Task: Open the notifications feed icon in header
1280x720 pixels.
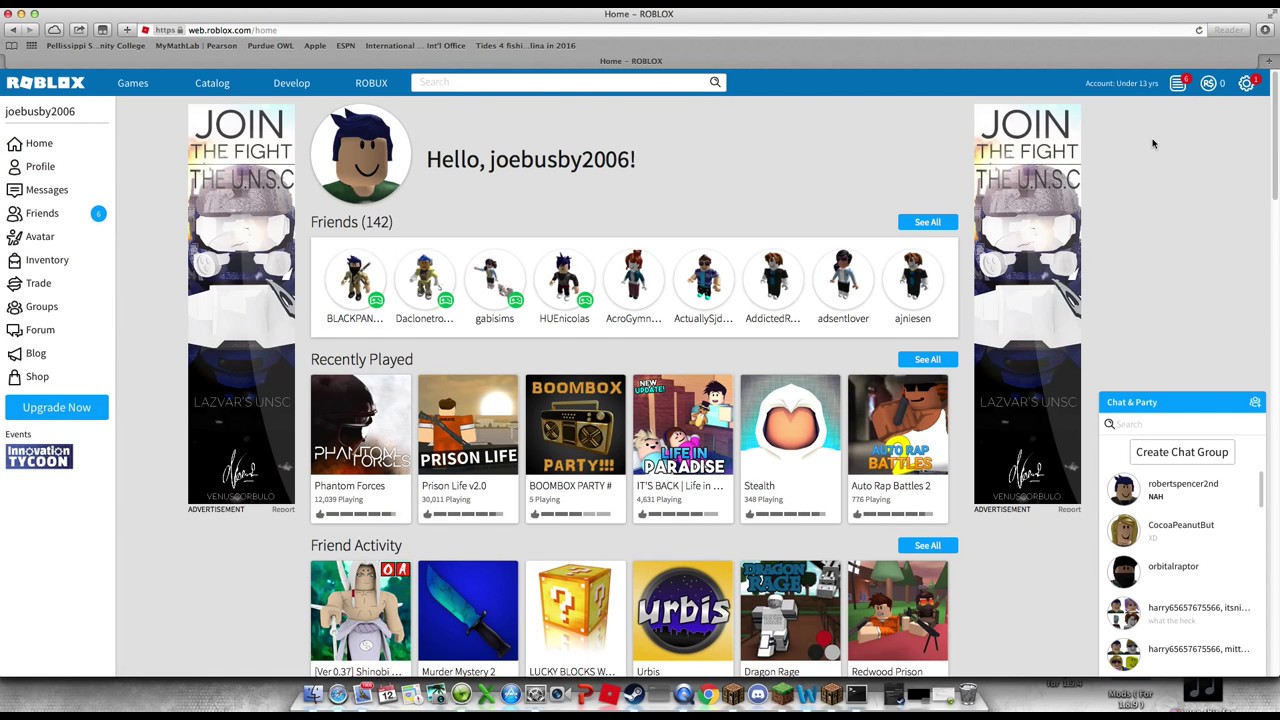Action: 1178,83
